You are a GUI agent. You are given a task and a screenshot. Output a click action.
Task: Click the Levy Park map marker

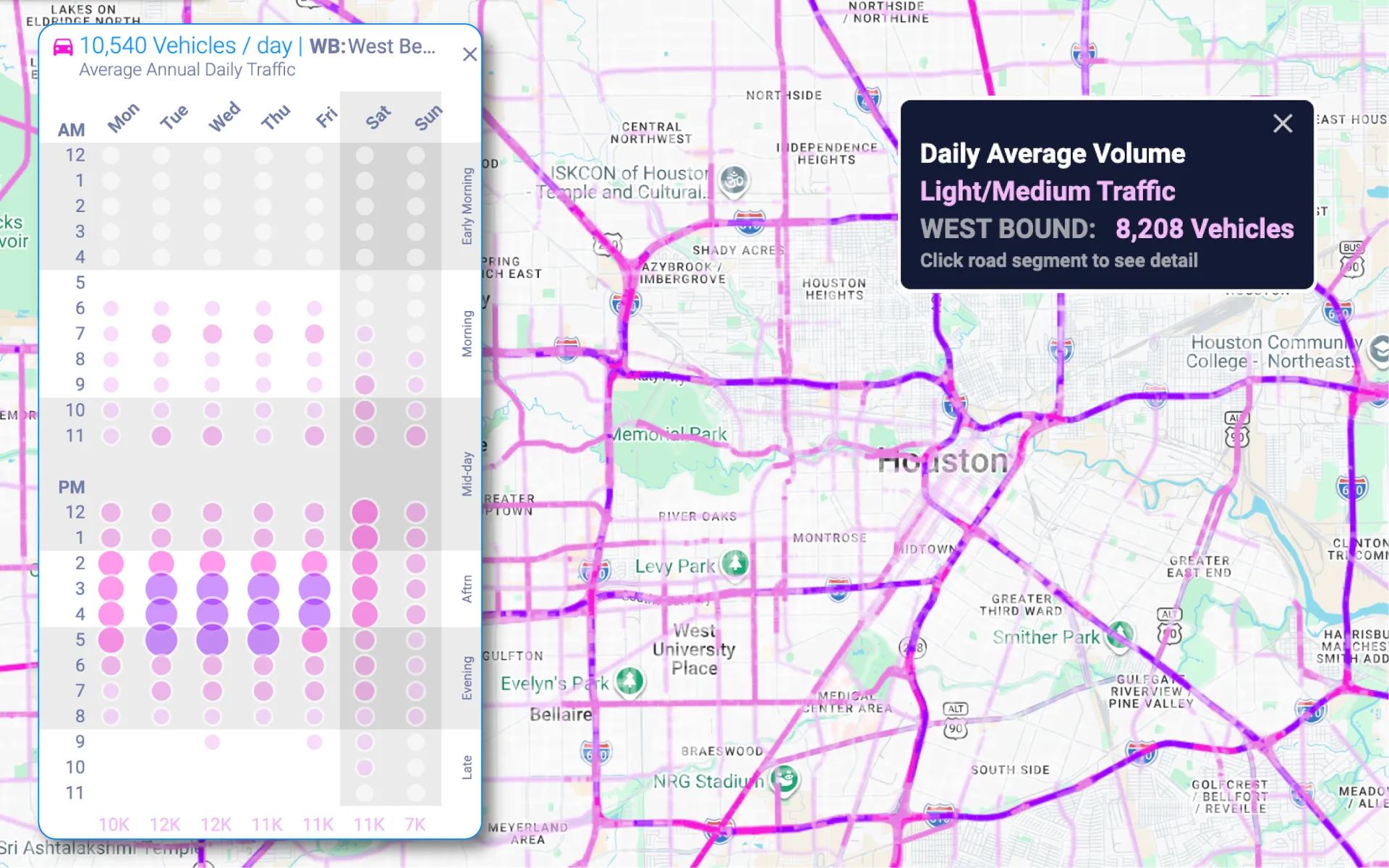click(736, 563)
